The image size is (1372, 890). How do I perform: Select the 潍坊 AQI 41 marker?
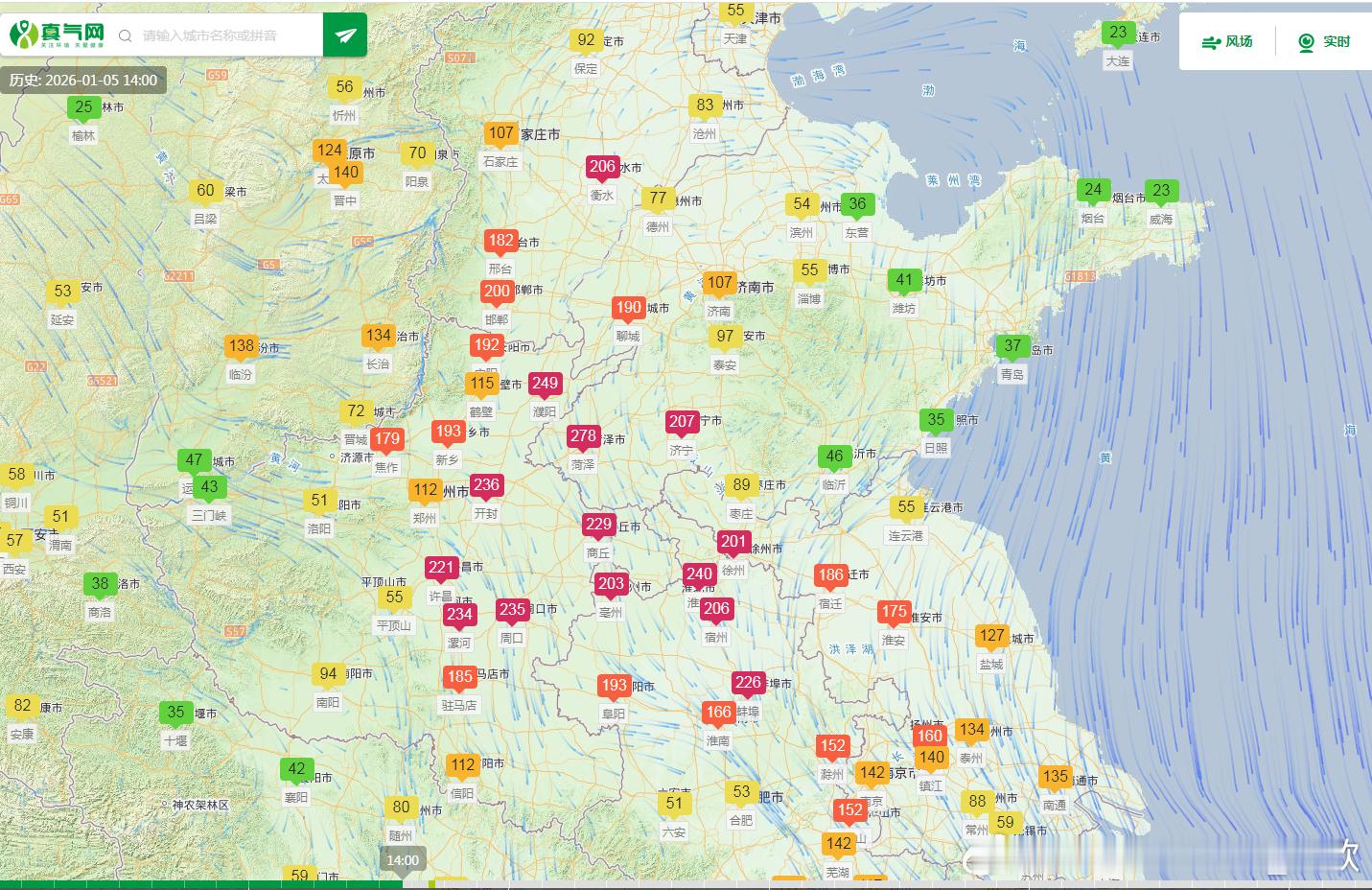pos(904,281)
